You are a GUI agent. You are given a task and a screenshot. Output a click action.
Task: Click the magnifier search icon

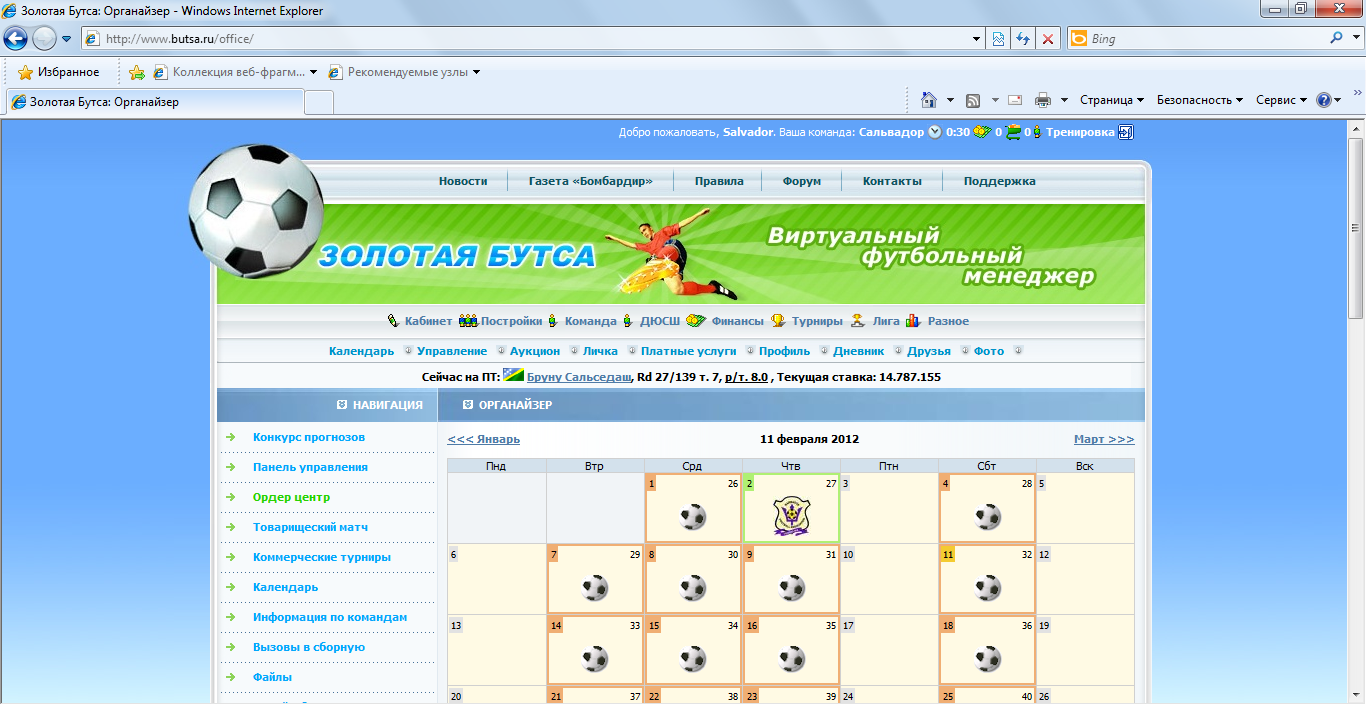[1335, 39]
